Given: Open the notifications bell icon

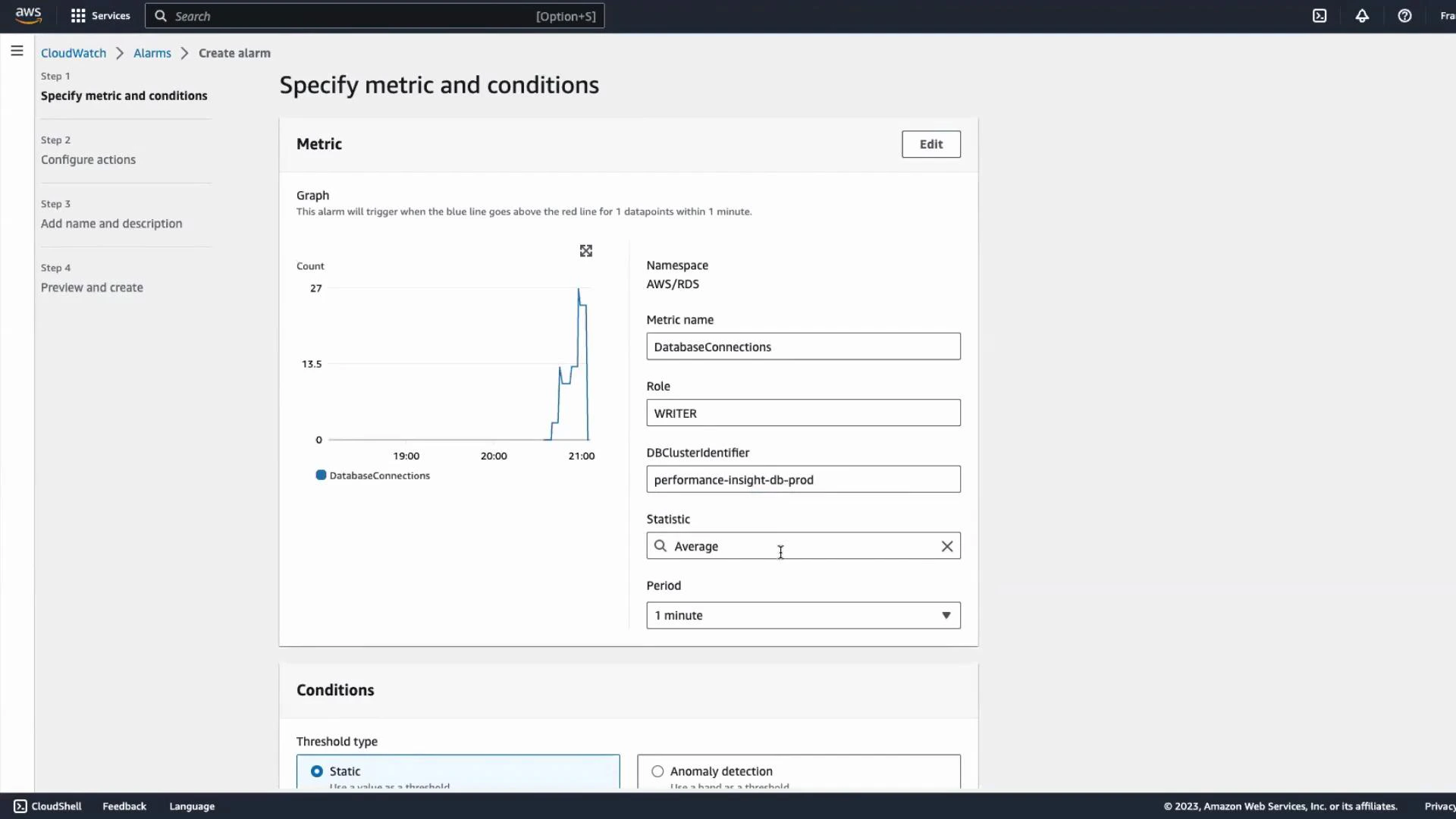Looking at the screenshot, I should (x=1362, y=15).
